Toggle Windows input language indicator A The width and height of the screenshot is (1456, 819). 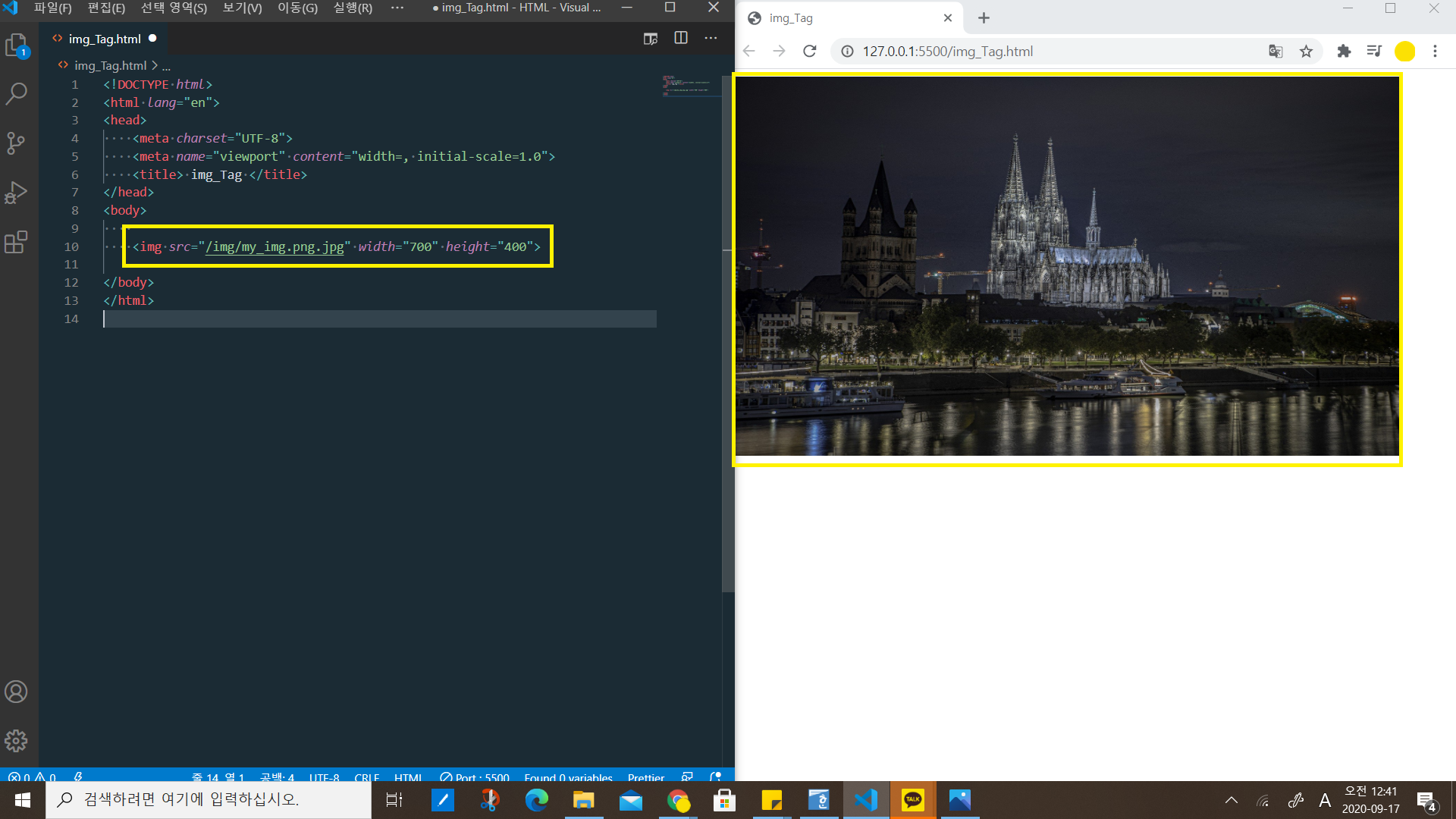(x=1325, y=800)
